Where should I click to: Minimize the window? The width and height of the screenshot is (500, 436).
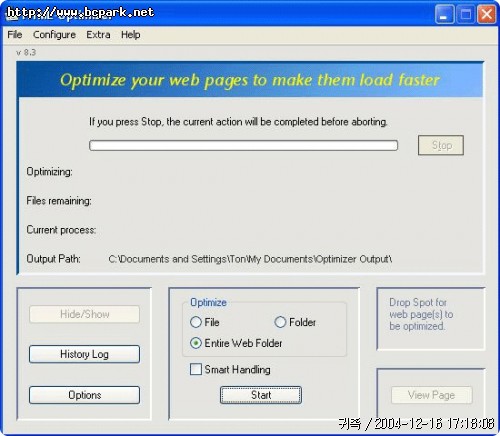pos(444,15)
